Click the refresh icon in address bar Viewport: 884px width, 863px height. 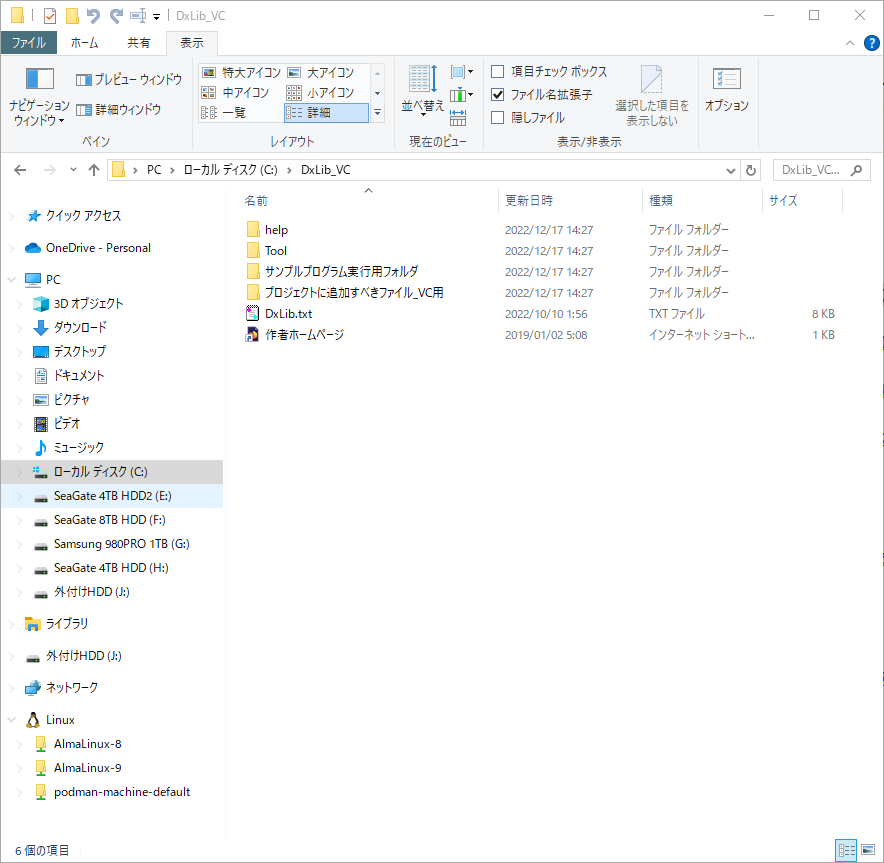tap(751, 170)
